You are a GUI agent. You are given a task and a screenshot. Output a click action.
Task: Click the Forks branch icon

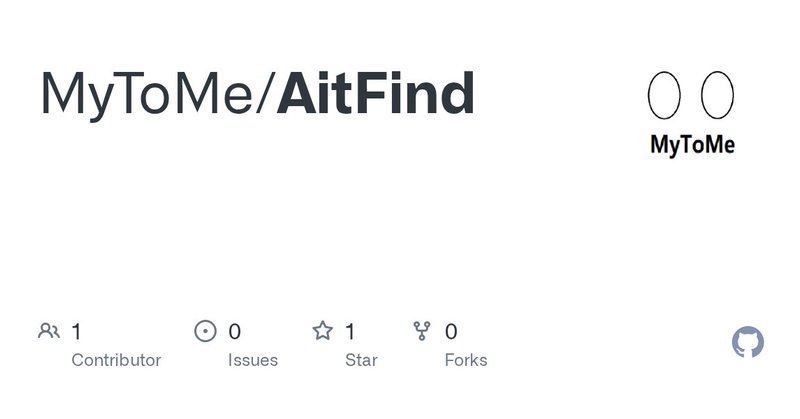[x=422, y=331]
